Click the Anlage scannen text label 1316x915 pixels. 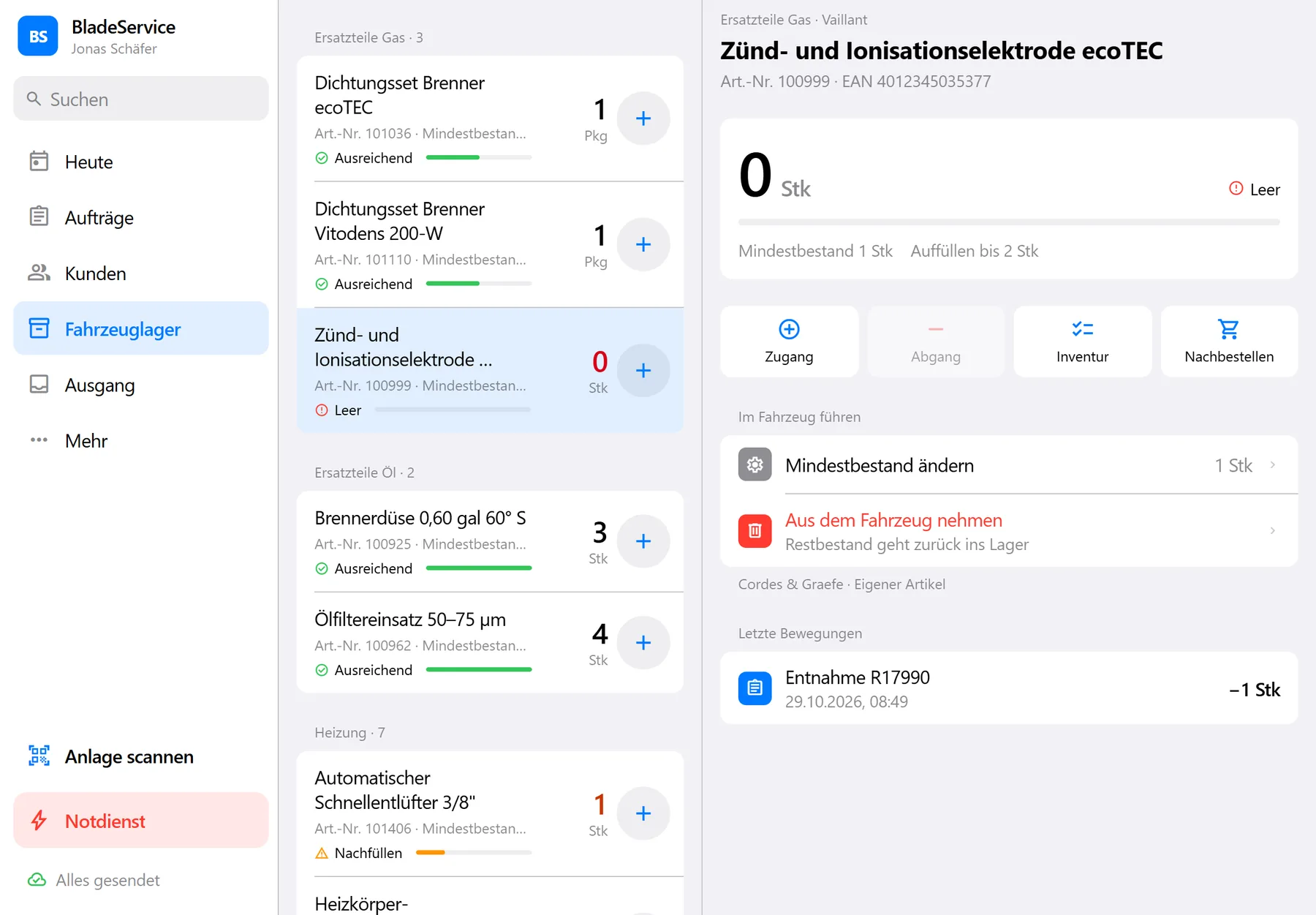[x=129, y=756]
